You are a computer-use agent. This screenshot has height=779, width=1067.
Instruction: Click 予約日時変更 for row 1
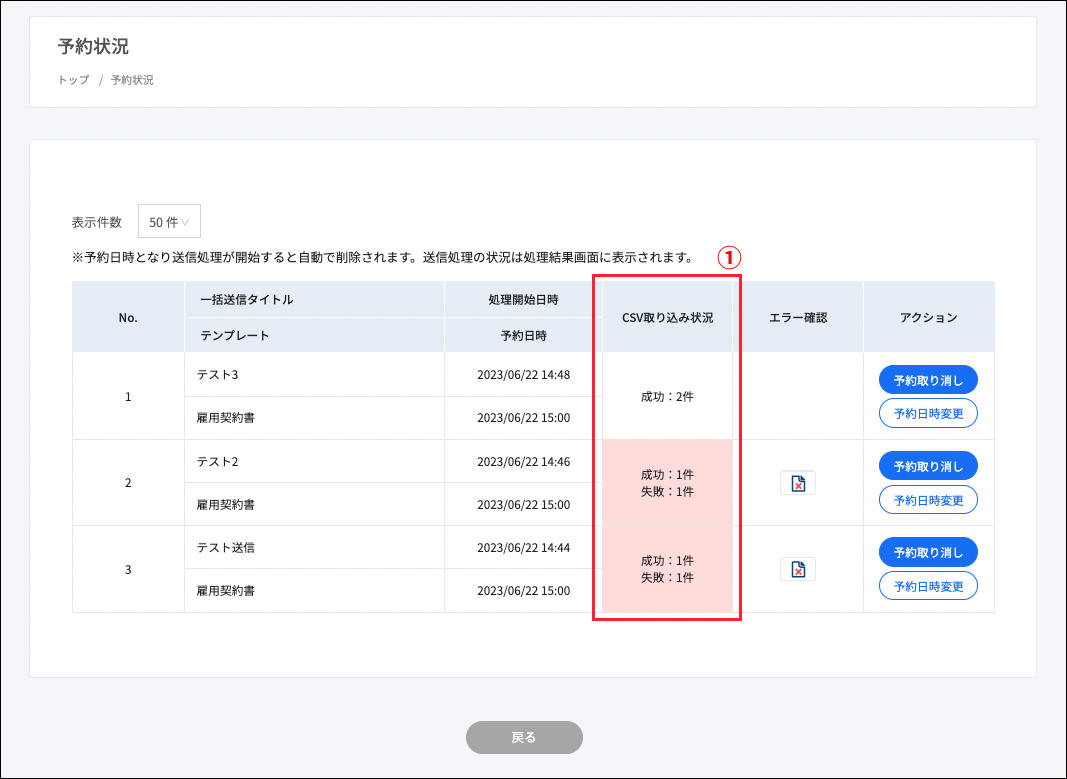(x=927, y=413)
